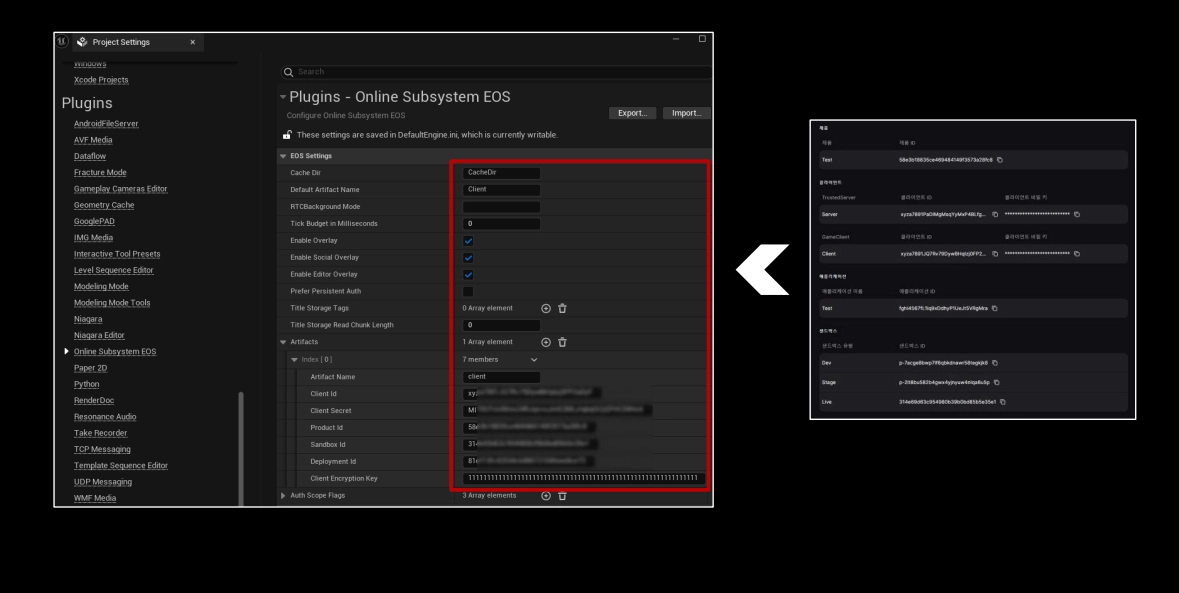
Task: Collapse the Index [0] entry
Action: click(295, 360)
